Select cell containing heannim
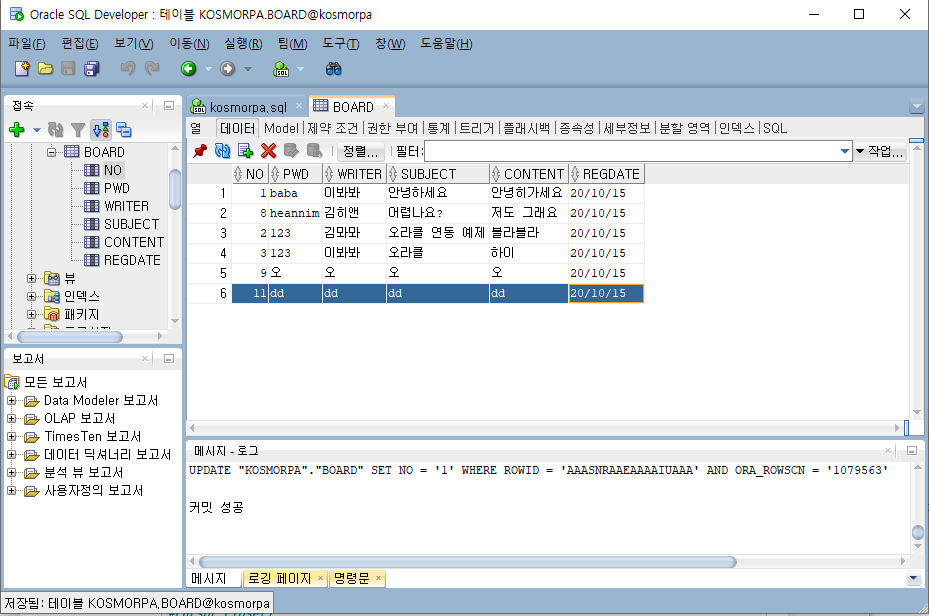Viewport: 929px width, 616px height. (294, 213)
